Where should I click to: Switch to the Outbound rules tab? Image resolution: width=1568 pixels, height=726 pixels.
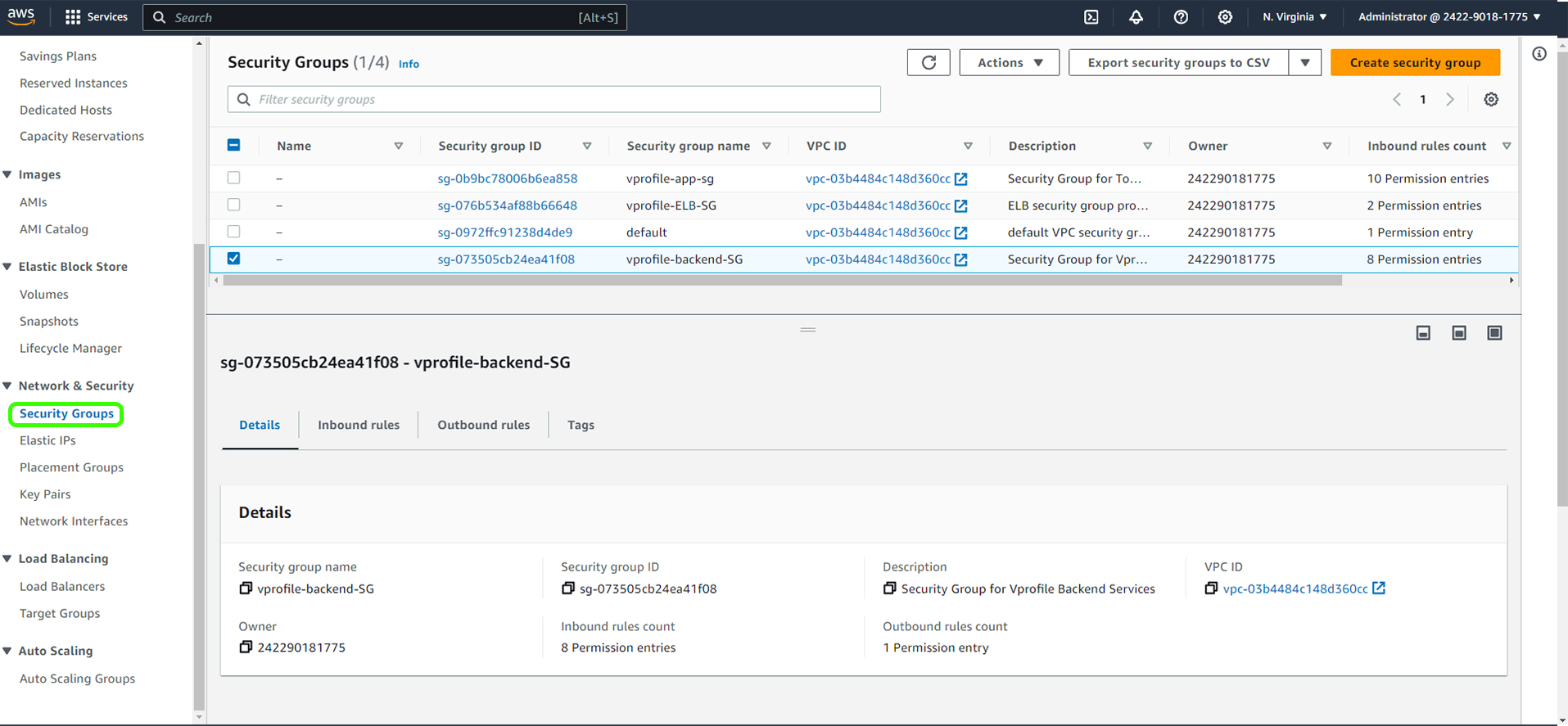(x=484, y=425)
